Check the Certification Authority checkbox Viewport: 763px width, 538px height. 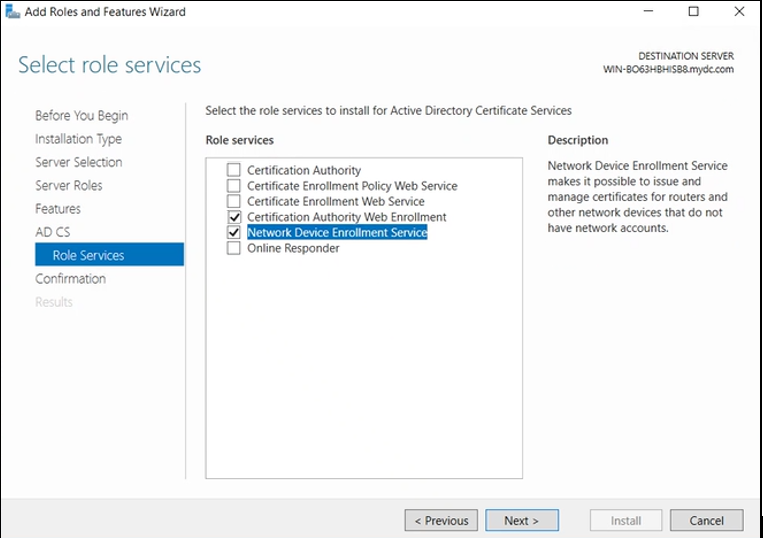(x=234, y=170)
